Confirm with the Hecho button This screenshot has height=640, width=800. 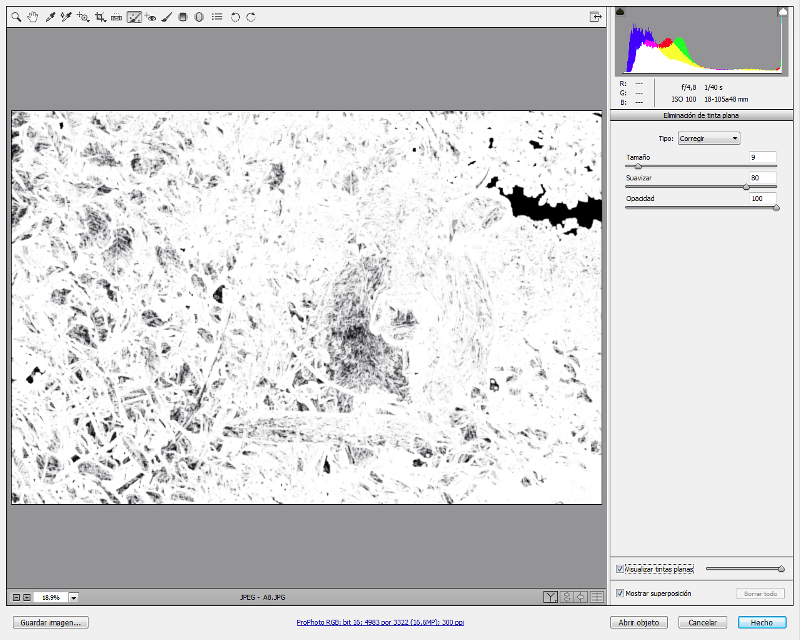[762, 623]
